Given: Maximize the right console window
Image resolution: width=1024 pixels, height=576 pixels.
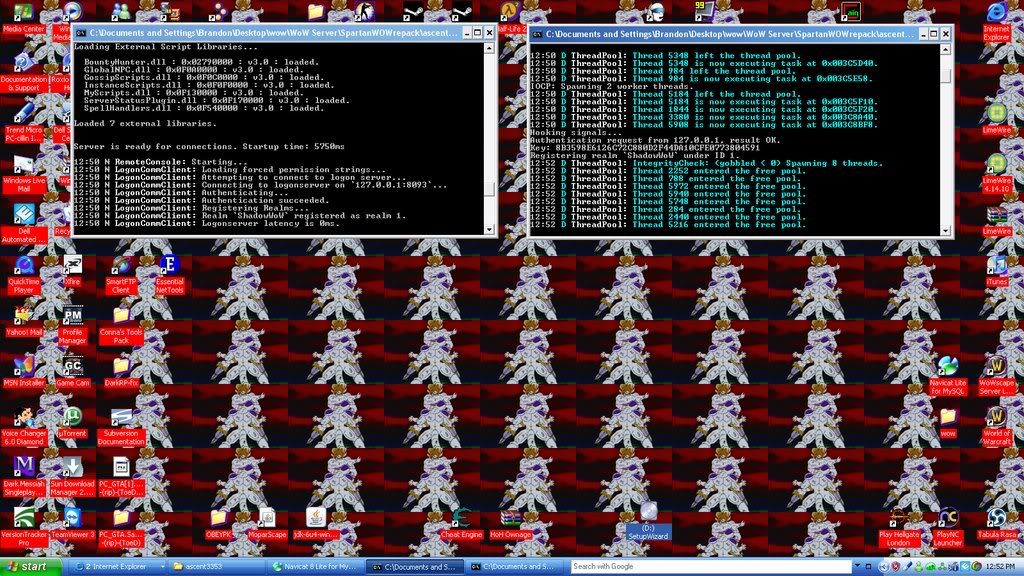Looking at the screenshot, I should point(934,34).
